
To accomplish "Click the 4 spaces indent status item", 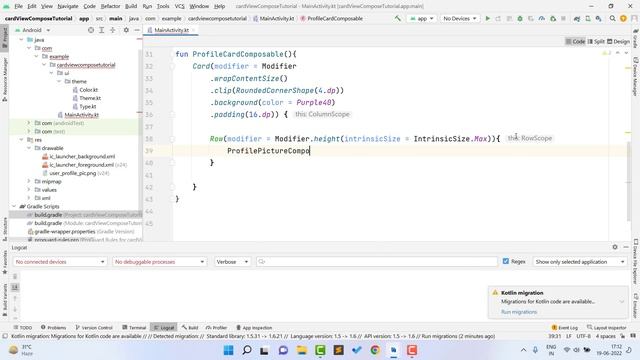I will click(605, 336).
